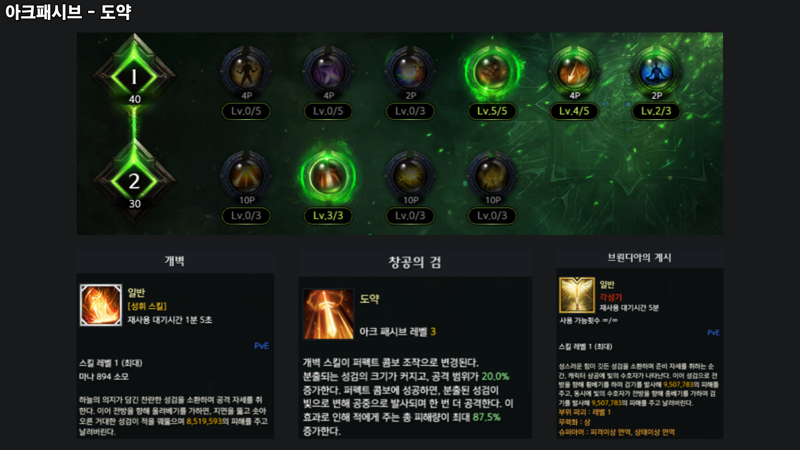Click the third tier-2 skill icon
This screenshot has height=450, width=800.
pyautogui.click(x=410, y=177)
